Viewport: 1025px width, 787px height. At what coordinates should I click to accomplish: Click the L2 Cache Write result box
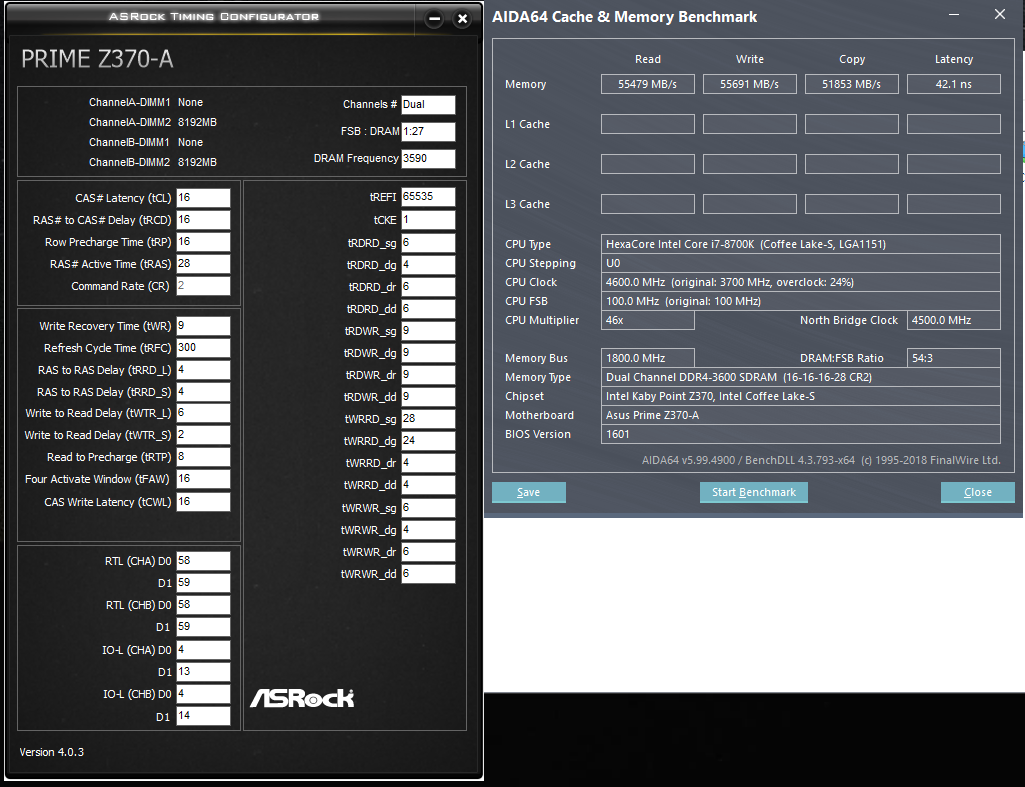pyautogui.click(x=750, y=164)
